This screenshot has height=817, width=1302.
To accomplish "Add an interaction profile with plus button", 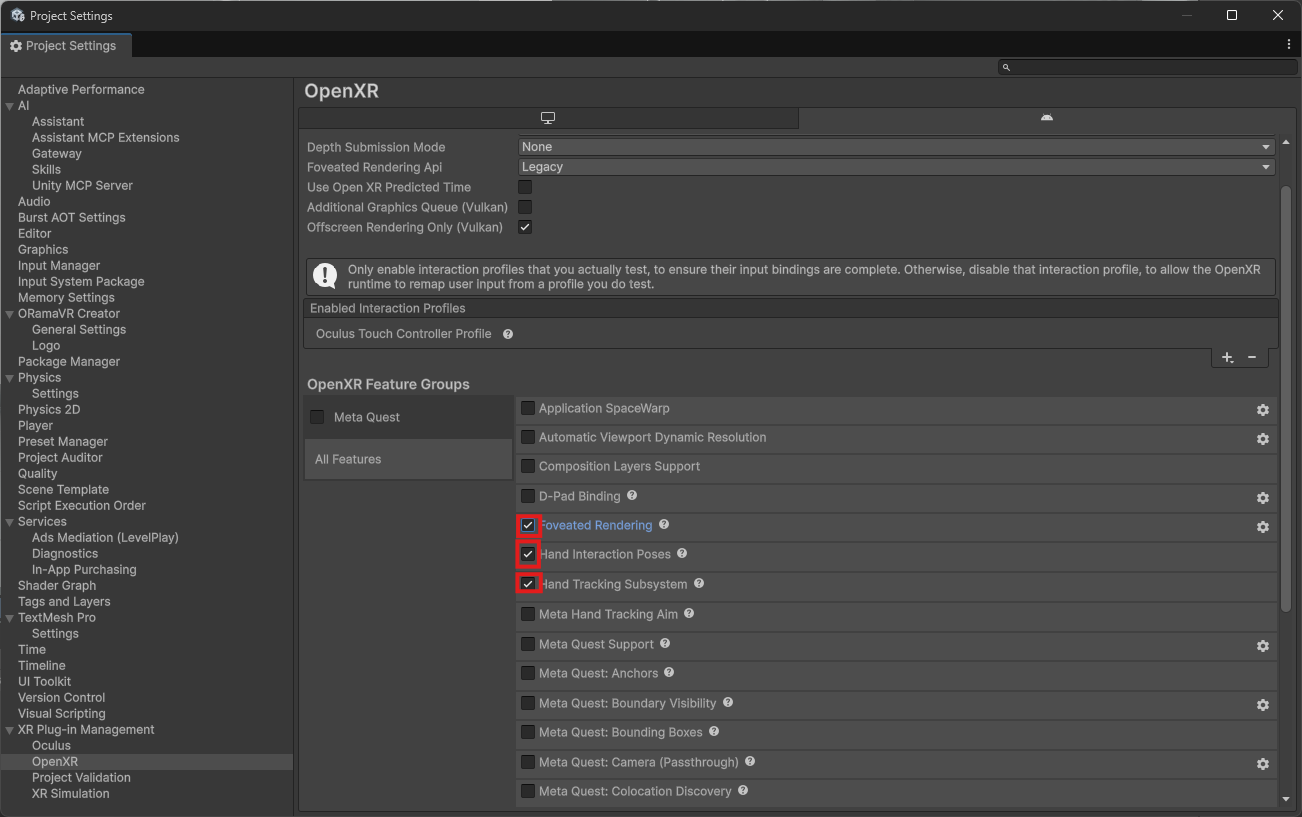I will [x=1228, y=357].
